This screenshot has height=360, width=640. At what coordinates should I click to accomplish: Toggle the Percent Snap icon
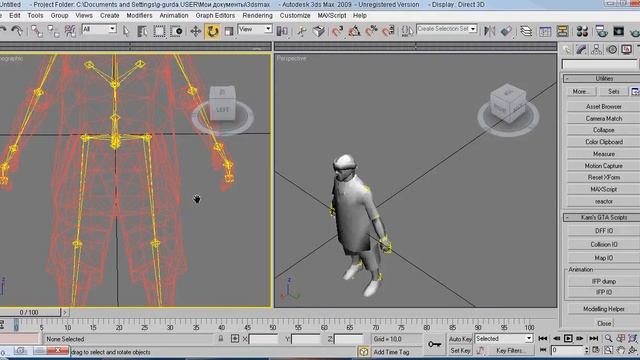(x=371, y=31)
